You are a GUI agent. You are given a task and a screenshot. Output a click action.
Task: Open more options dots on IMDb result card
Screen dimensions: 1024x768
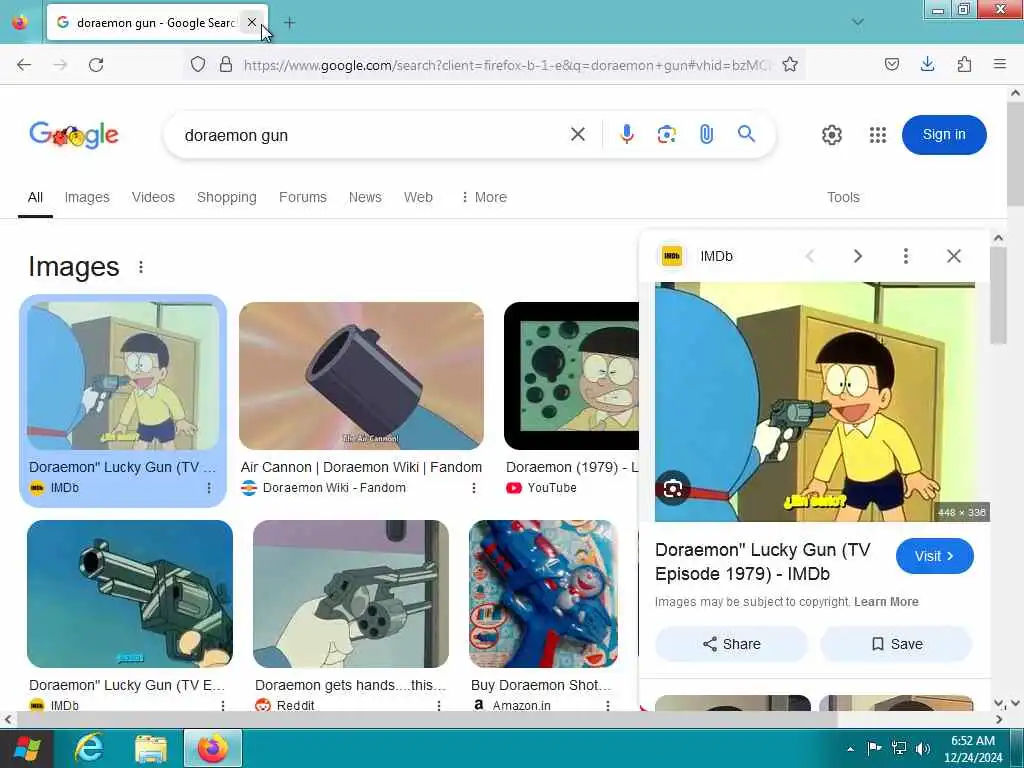(x=209, y=488)
